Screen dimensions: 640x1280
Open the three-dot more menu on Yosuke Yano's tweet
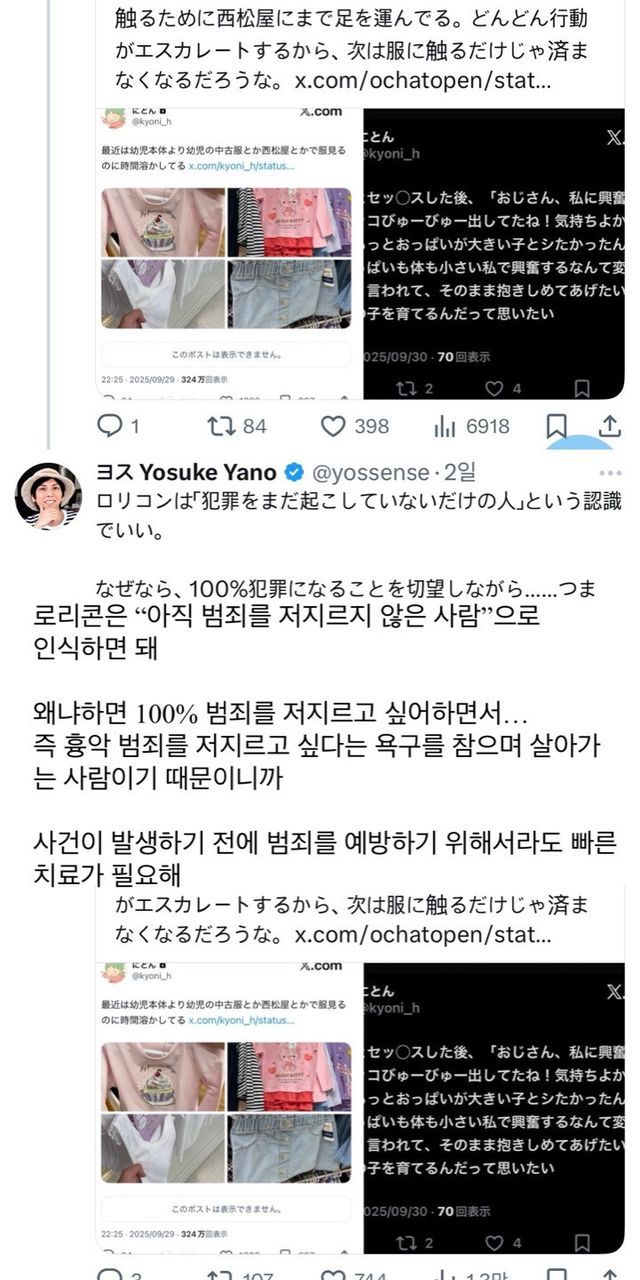610,472
